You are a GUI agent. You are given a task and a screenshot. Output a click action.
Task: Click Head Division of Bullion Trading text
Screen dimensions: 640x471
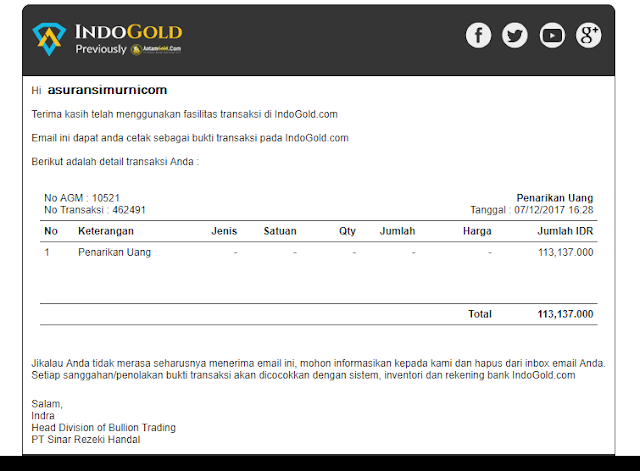[x=104, y=428]
